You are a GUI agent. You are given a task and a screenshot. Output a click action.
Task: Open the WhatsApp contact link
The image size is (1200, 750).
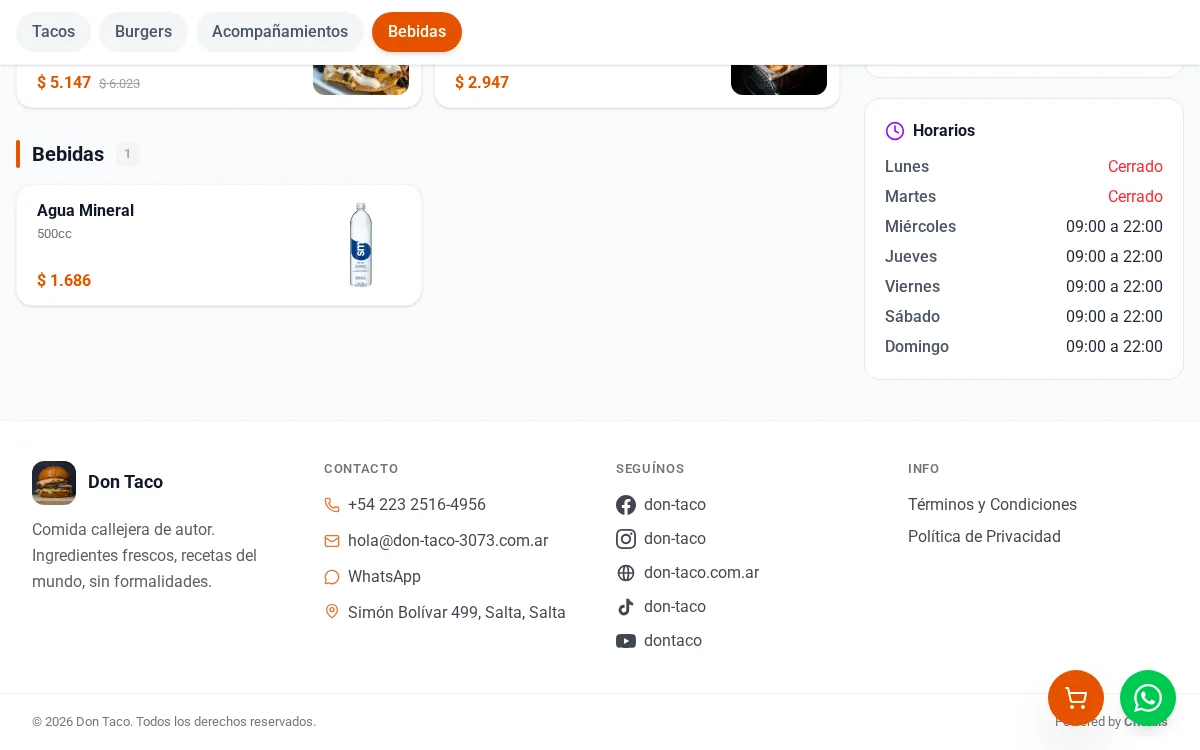tap(384, 577)
